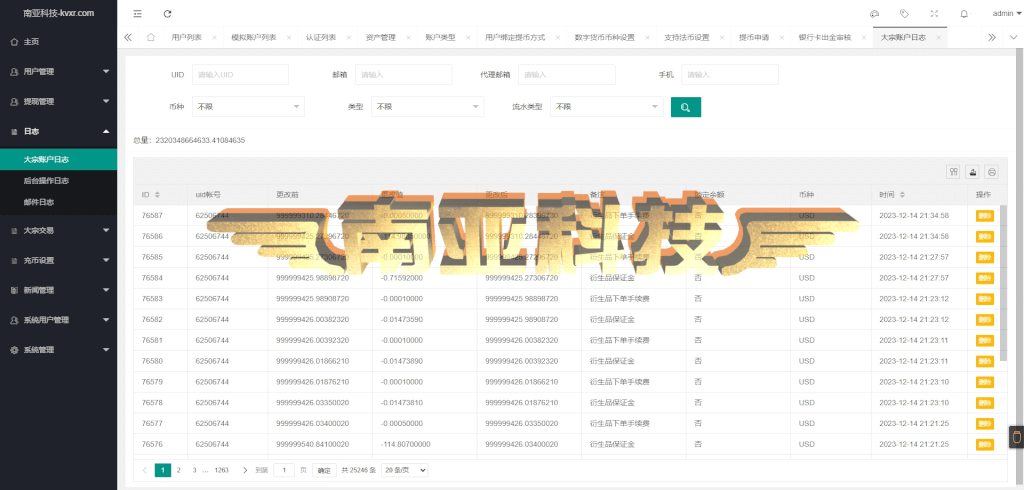Expand 充币设置 sidebar menu
This screenshot has width=1024, height=490.
pos(59,260)
